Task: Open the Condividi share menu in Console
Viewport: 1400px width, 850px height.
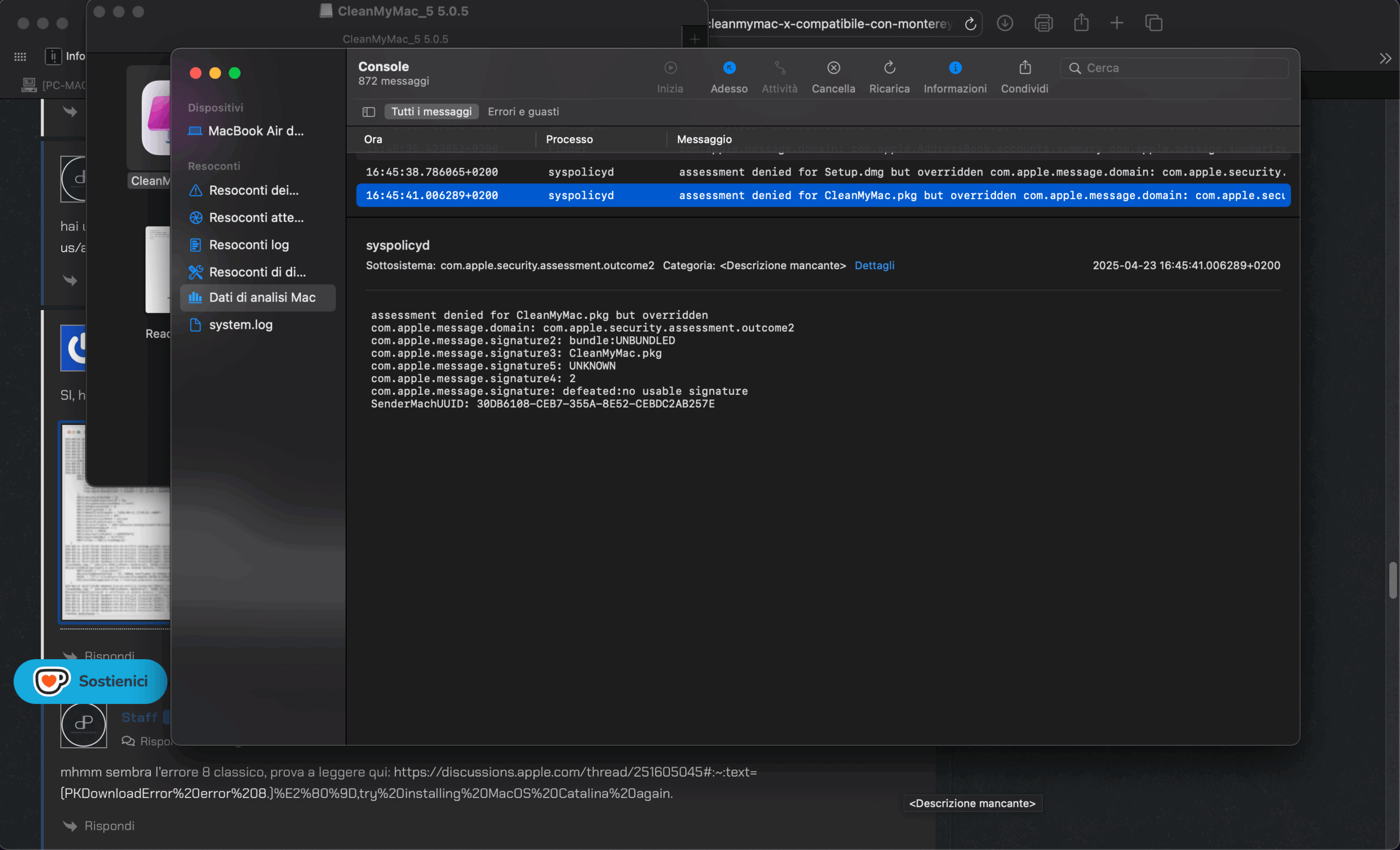Action: pos(1025,68)
